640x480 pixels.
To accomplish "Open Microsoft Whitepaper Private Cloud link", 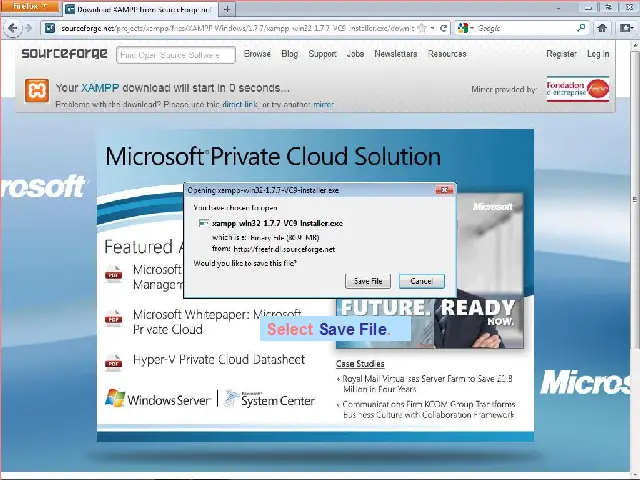I will coord(217,322).
